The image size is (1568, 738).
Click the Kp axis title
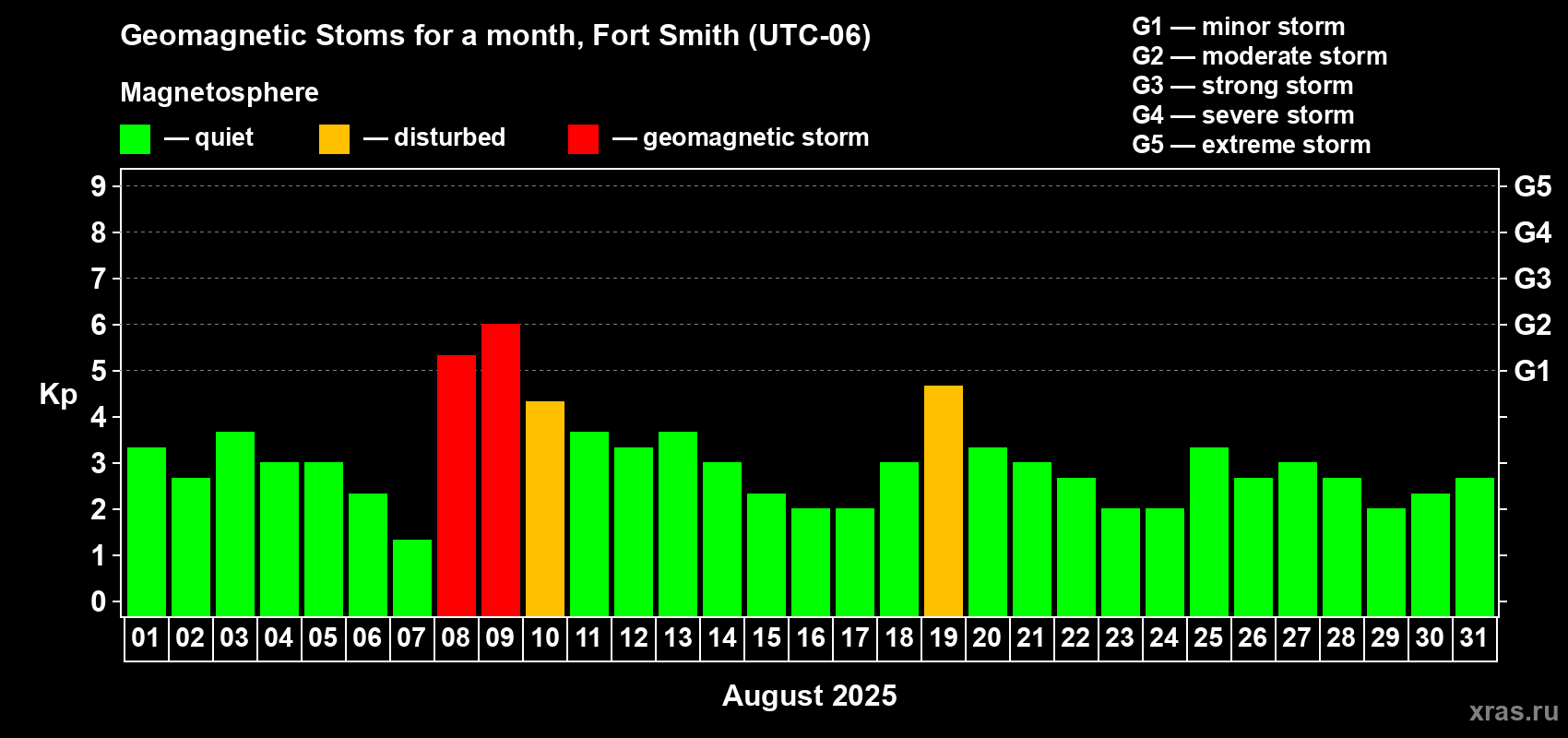click(58, 395)
